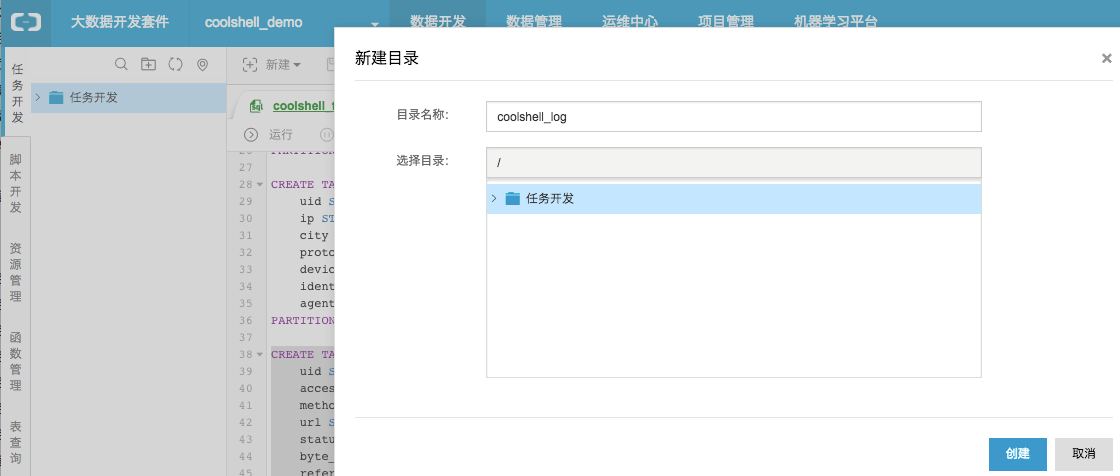The height and width of the screenshot is (476, 1120).
Task: Collapse the code fold at line 38
Action: (260, 354)
